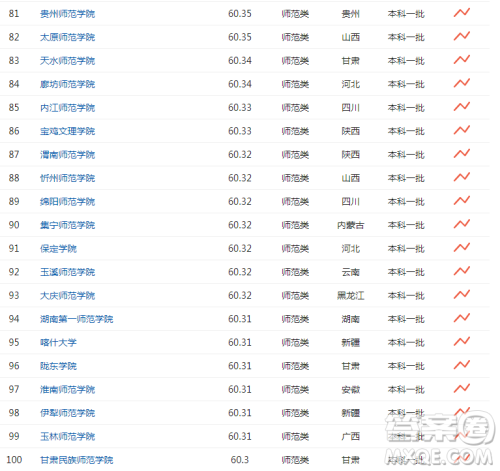Select 新疆 in the 喀什大学 row
Viewport: 500px width, 471px height.
pos(350,343)
